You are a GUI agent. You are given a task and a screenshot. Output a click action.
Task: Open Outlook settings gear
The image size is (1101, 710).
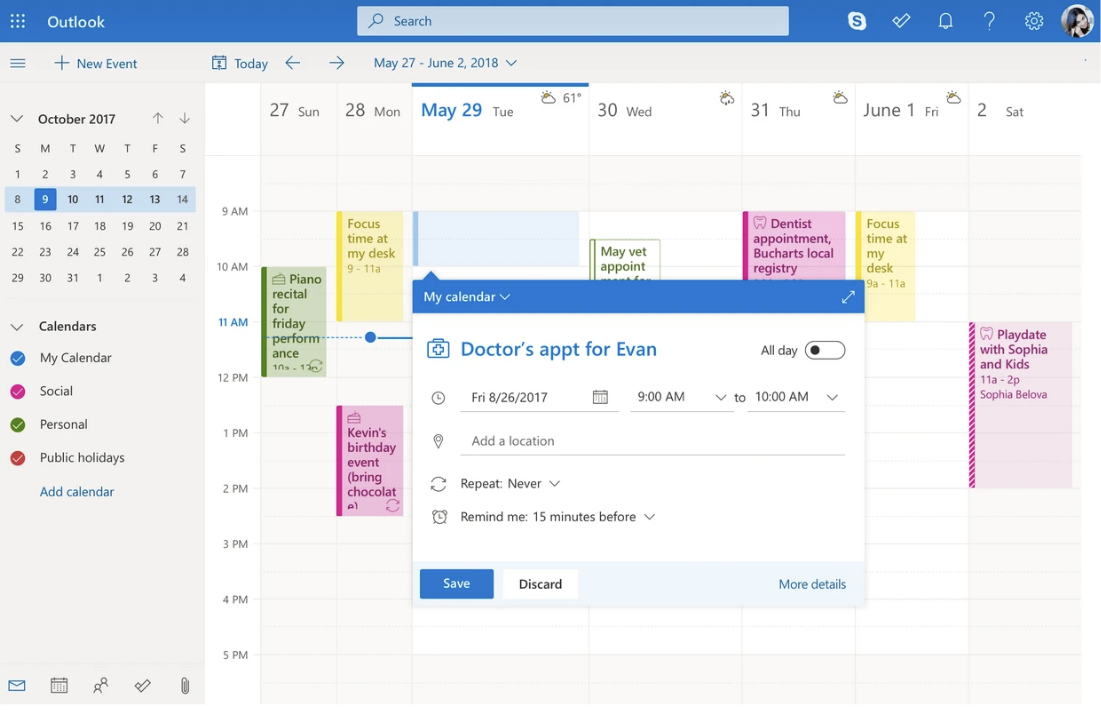click(1033, 20)
